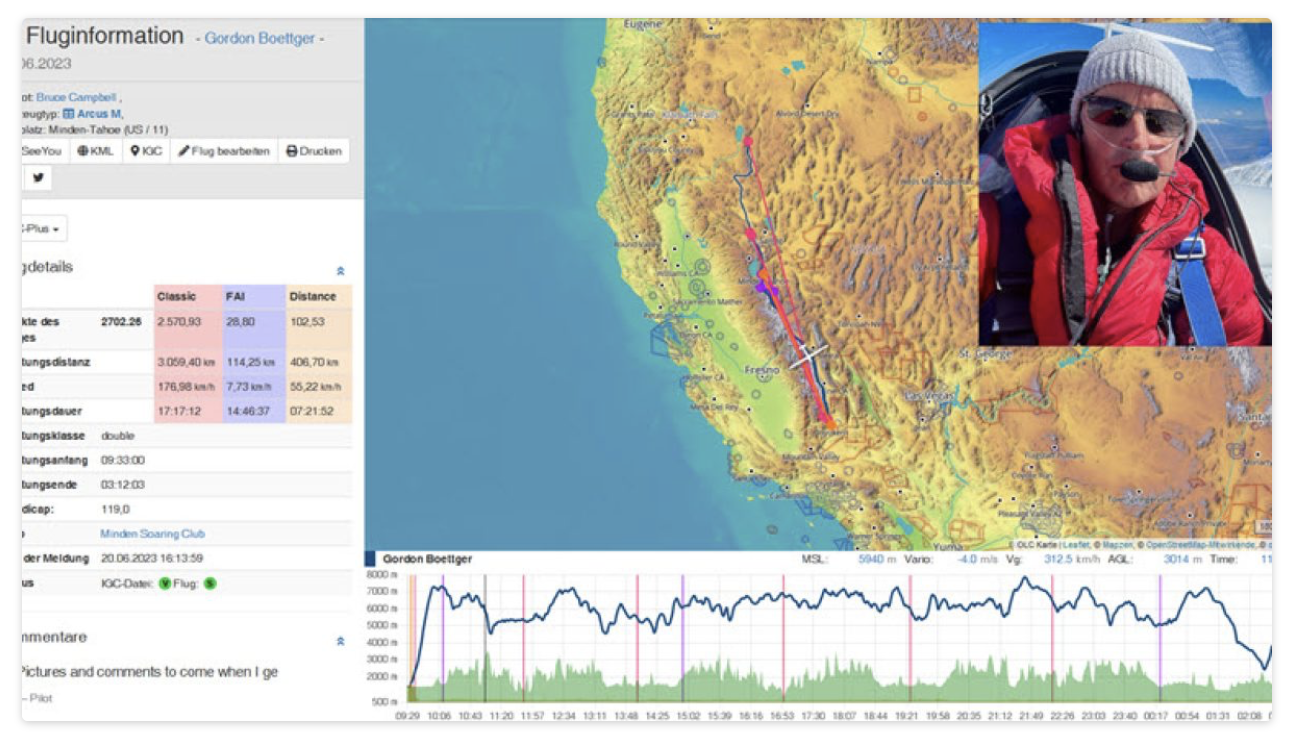Screen dimensions: 1298x738
Task: Click barogram purple marker near 10:06
Action: click(x=443, y=638)
